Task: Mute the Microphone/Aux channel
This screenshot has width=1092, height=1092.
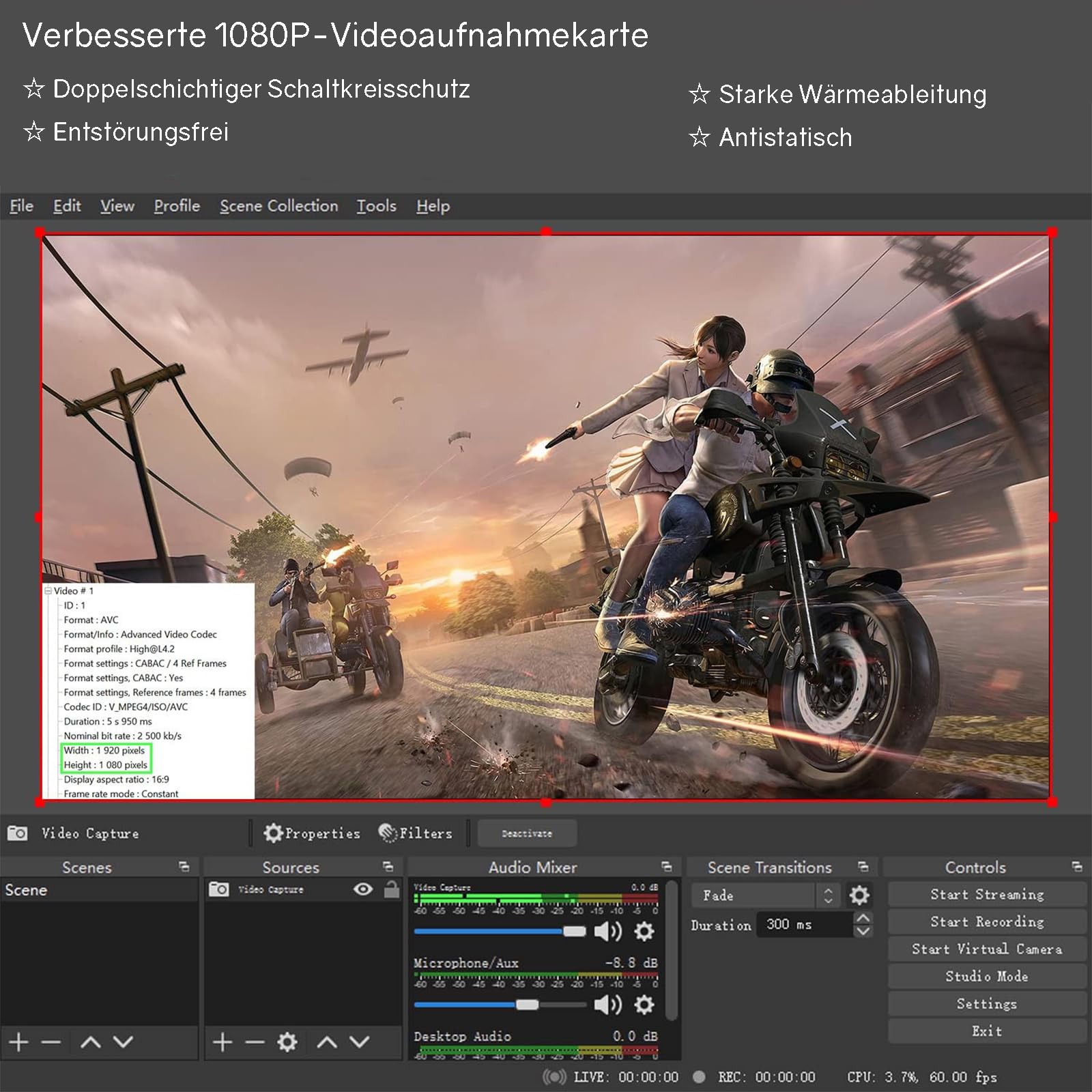Action: [x=607, y=1005]
